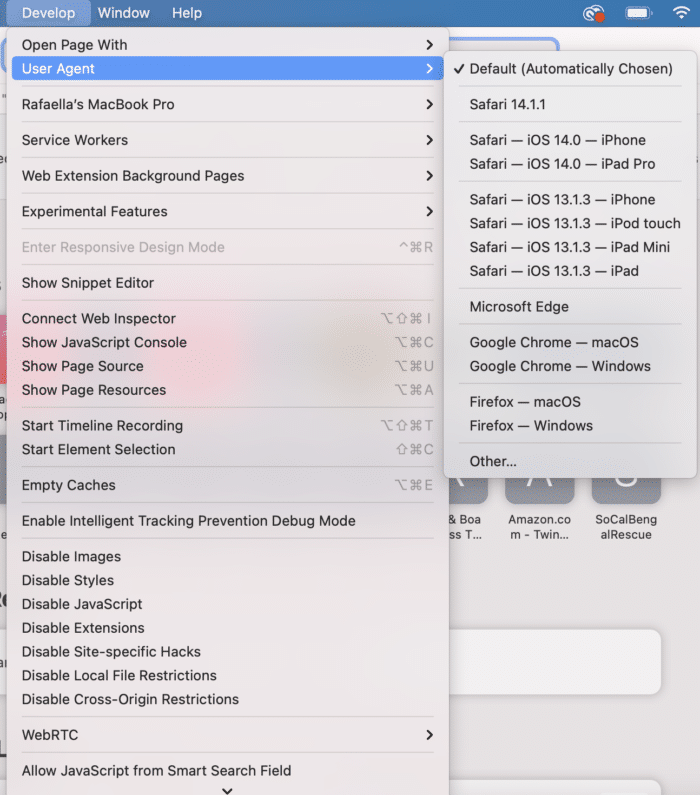Expand the WebRTC submenu
700x795 pixels.
228,735
